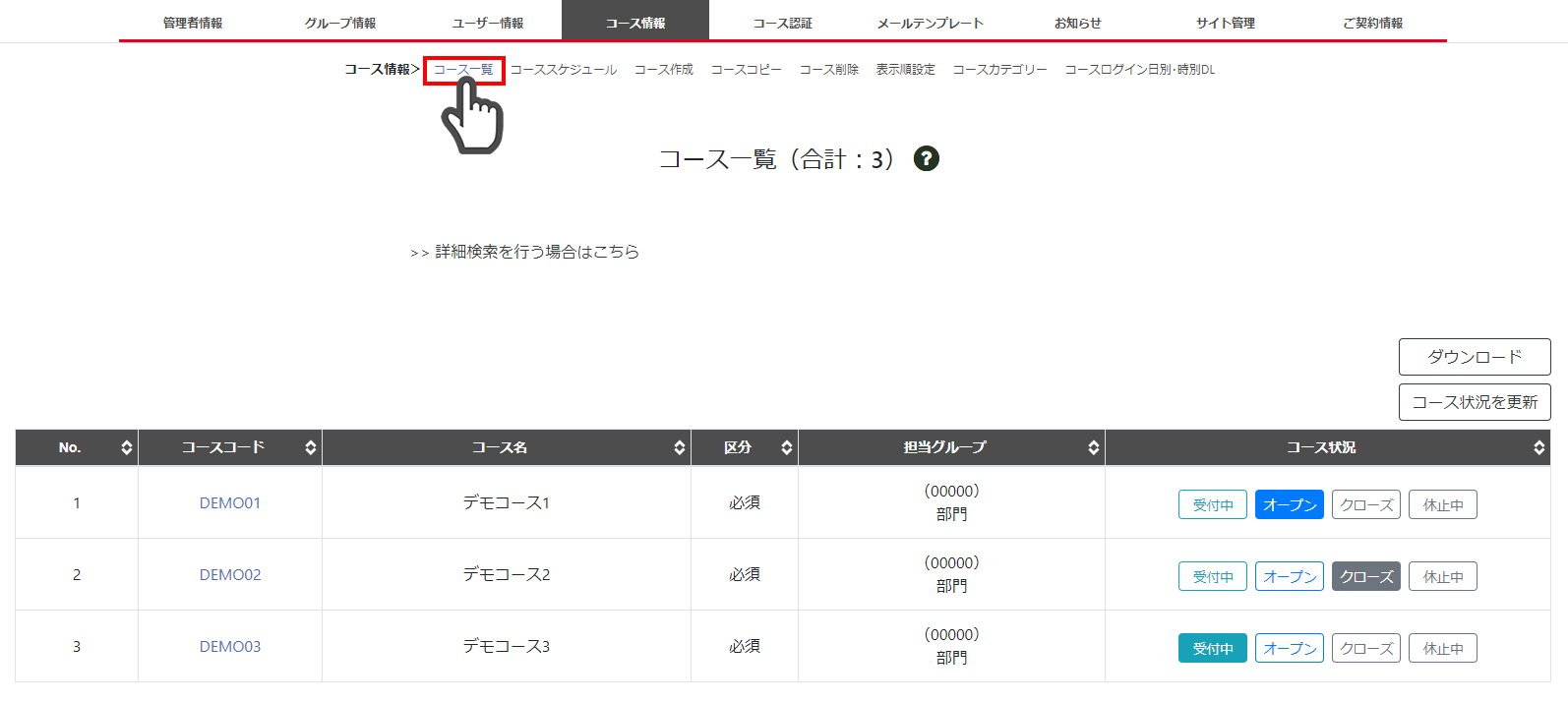Set DEMO01 status to 受付中
Viewport: 1568px width, 702px height.
pyautogui.click(x=1213, y=504)
